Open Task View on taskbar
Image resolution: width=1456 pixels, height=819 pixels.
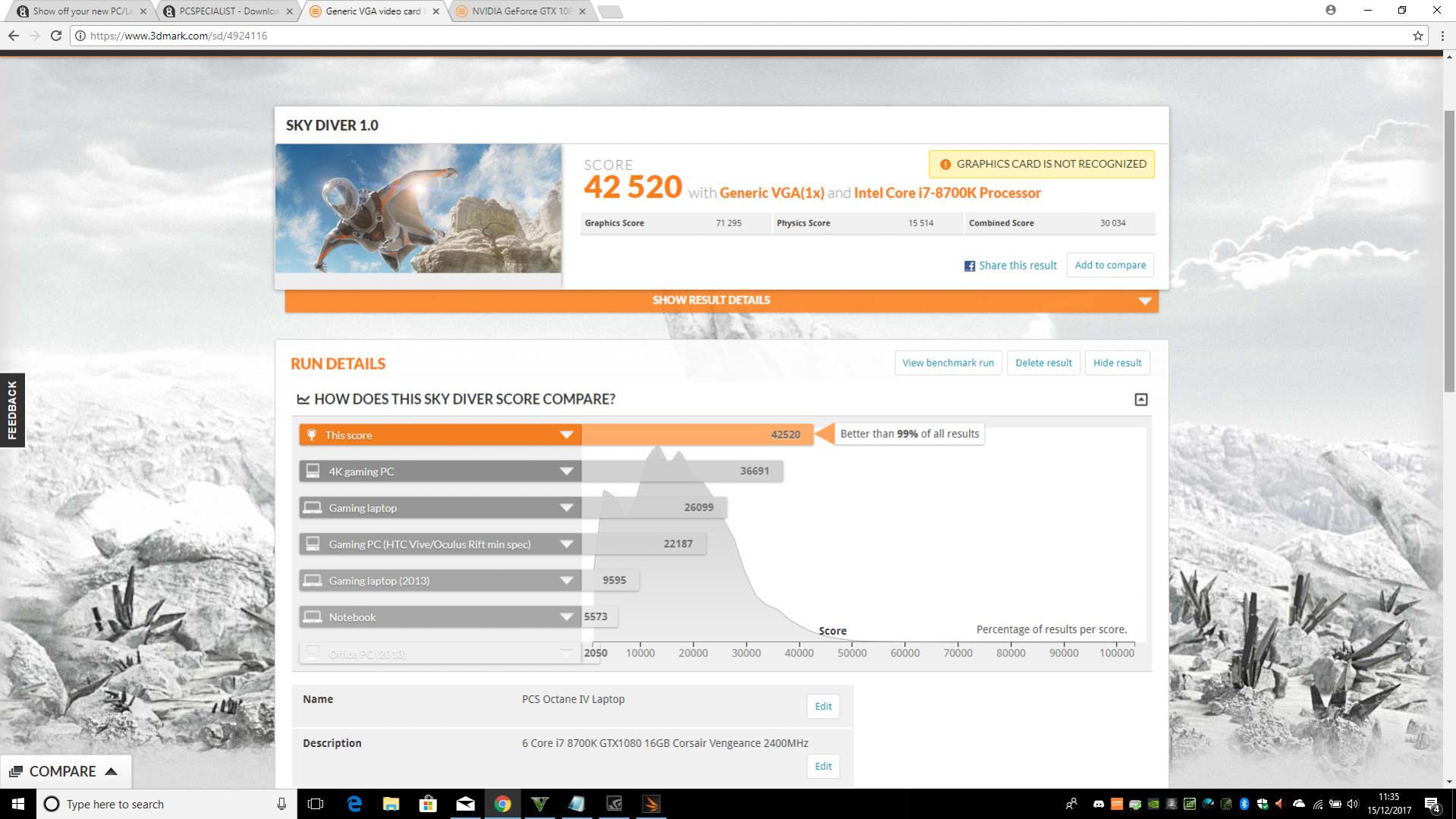tap(316, 804)
